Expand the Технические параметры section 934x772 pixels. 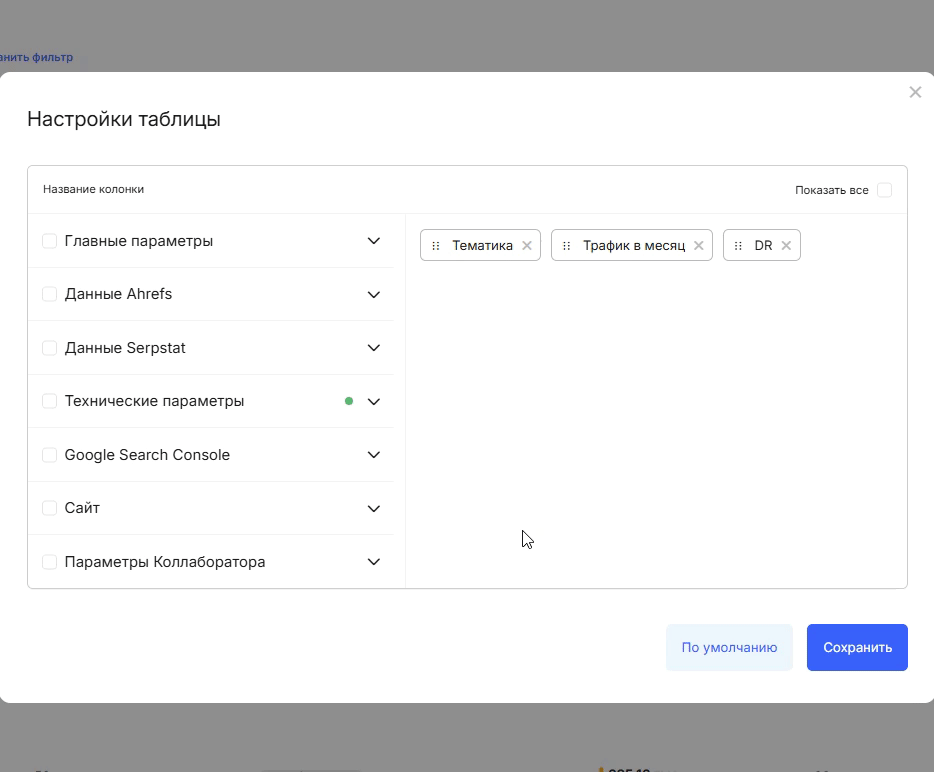tap(373, 401)
